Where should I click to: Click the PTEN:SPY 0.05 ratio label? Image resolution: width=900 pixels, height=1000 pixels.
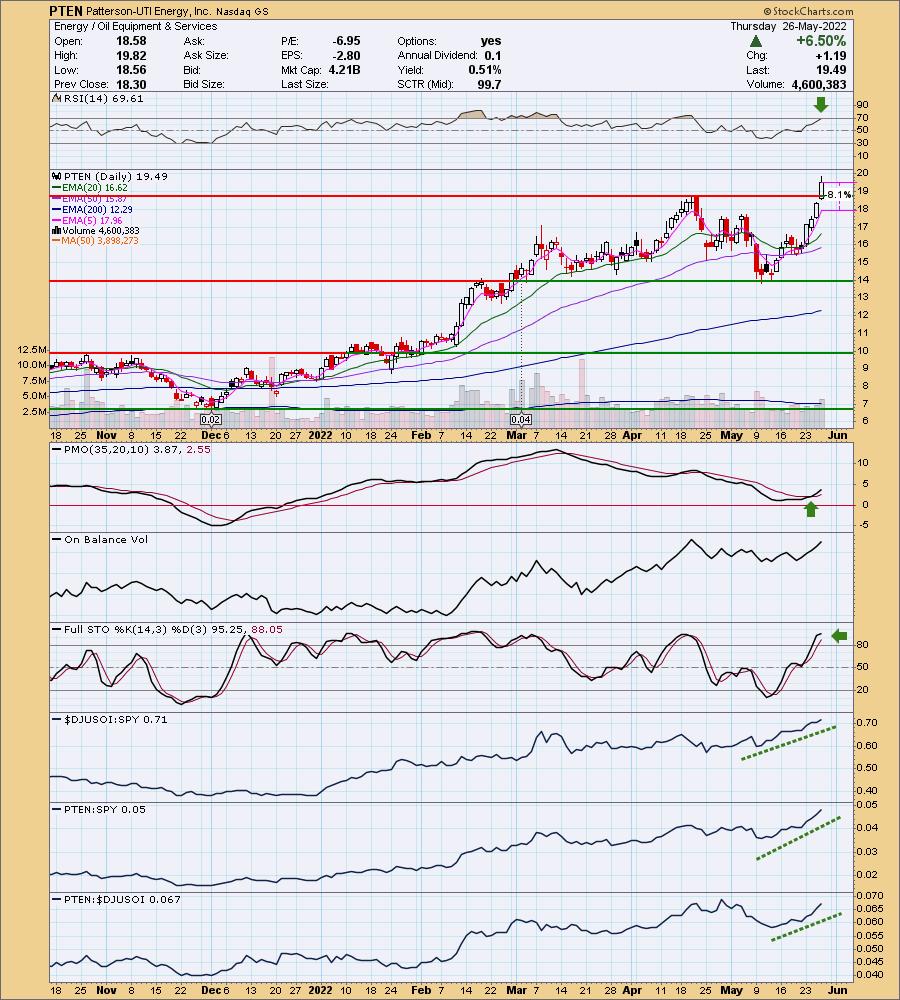click(x=105, y=809)
